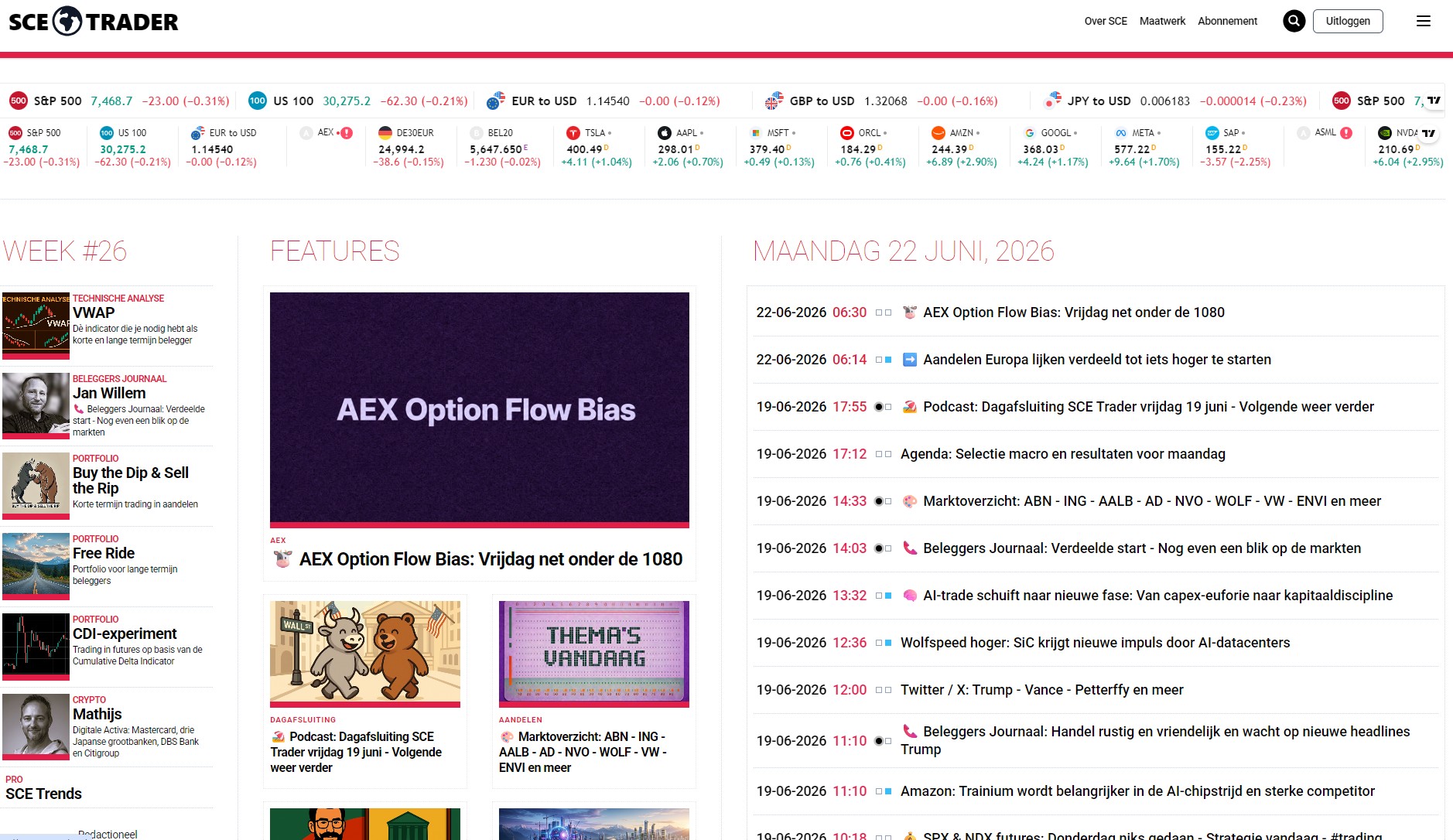Open the ORCL Oracle logo quote
The height and width of the screenshot is (840, 1453).
(x=847, y=133)
